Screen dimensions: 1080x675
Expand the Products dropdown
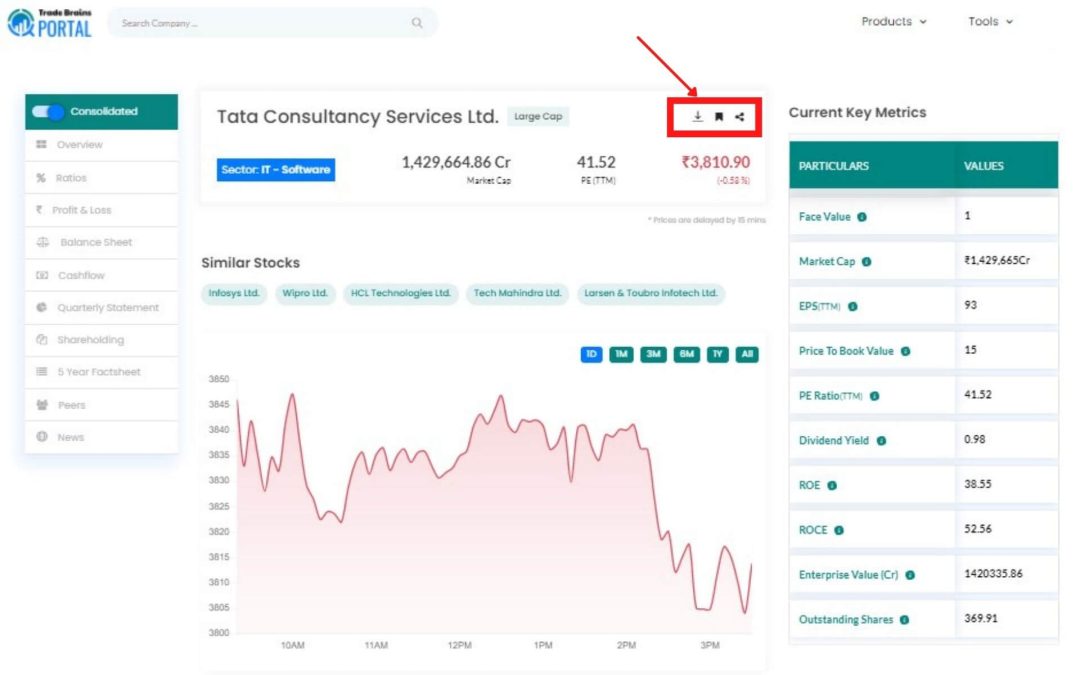point(893,21)
